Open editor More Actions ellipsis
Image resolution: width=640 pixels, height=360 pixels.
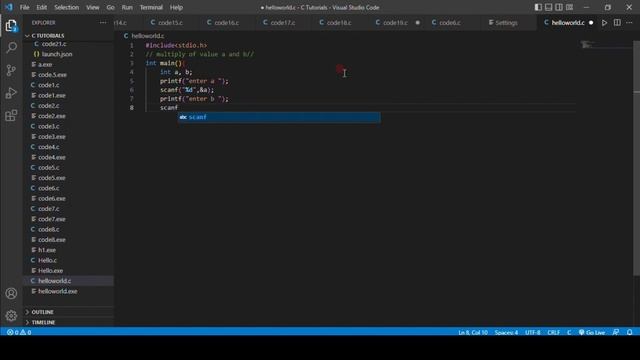coord(629,23)
